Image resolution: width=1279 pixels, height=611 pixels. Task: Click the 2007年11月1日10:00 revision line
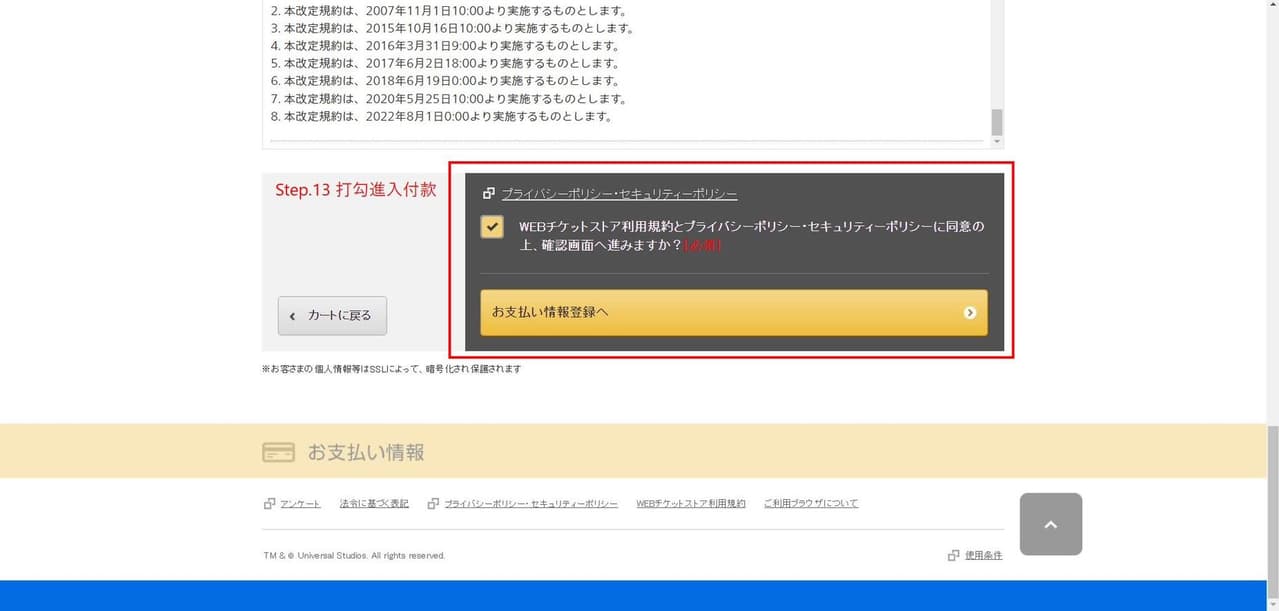(449, 10)
